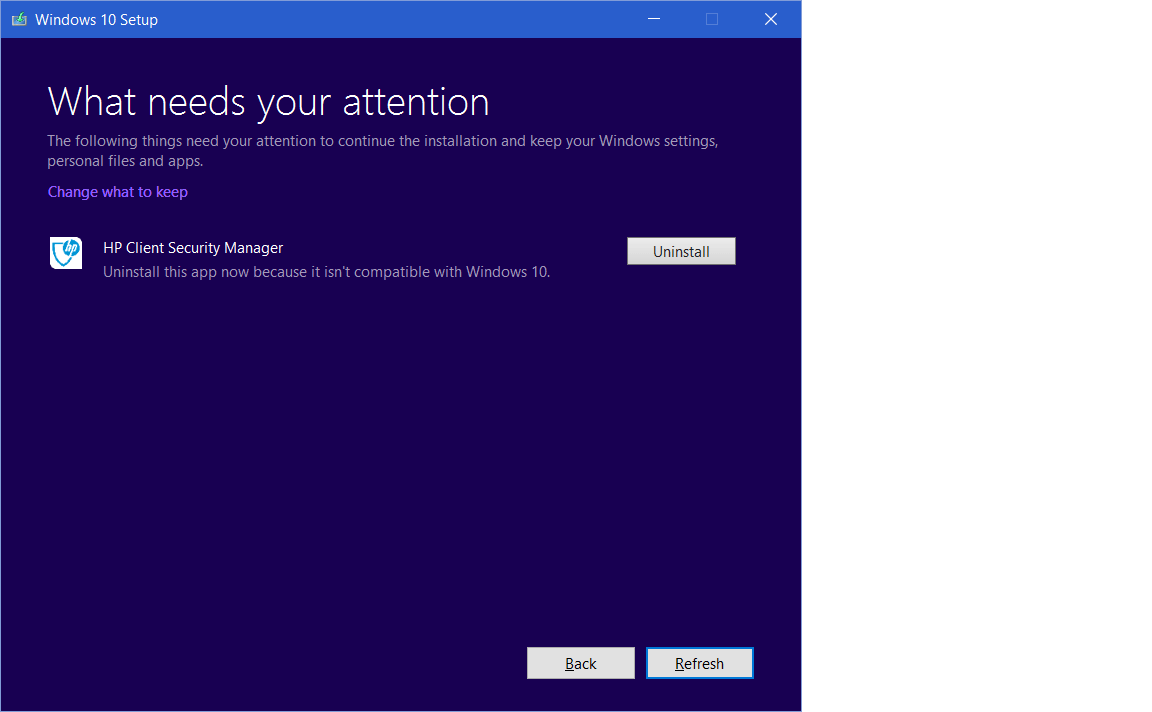Click the 'isn't compatible with Windows 10' message
Screen dimensions: 1152x712
(326, 272)
